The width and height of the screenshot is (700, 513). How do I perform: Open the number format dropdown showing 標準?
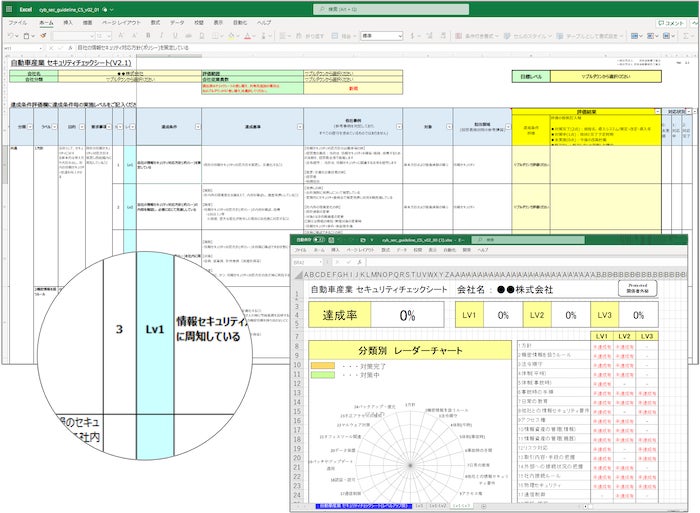(382, 36)
